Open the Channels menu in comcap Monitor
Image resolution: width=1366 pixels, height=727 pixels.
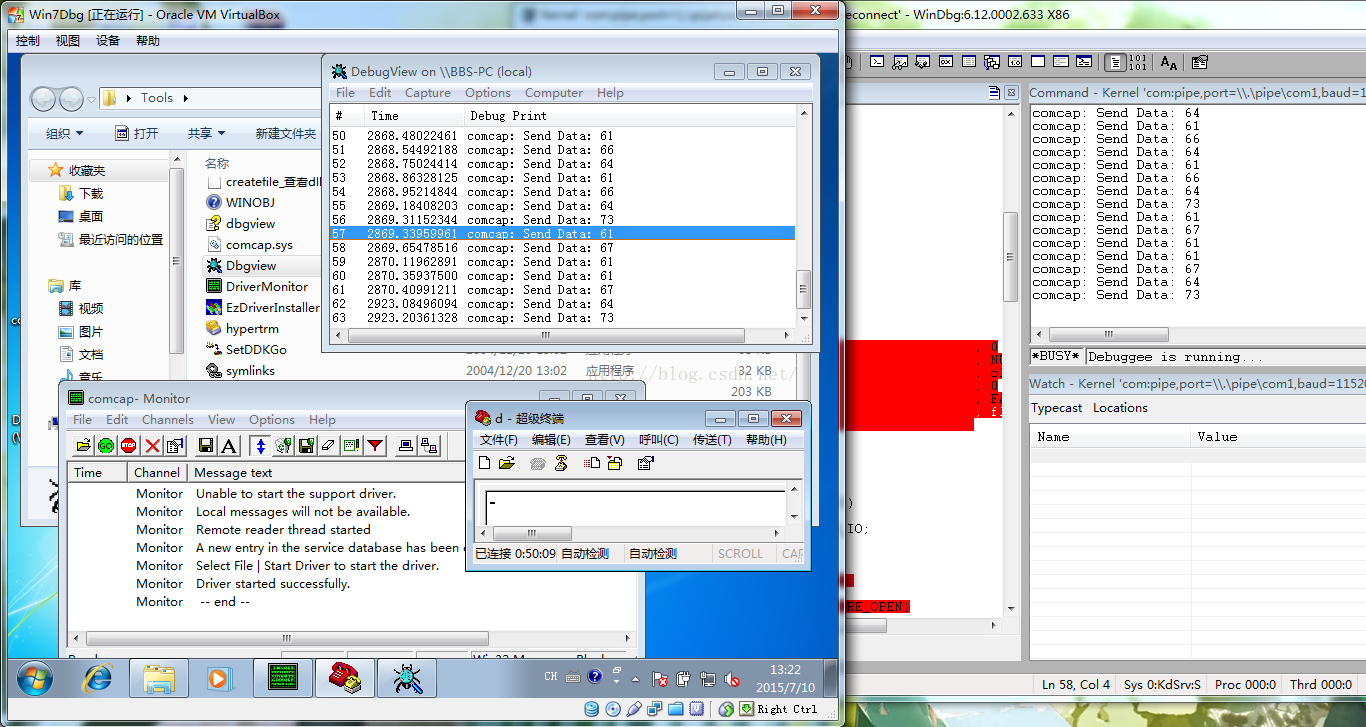click(168, 420)
